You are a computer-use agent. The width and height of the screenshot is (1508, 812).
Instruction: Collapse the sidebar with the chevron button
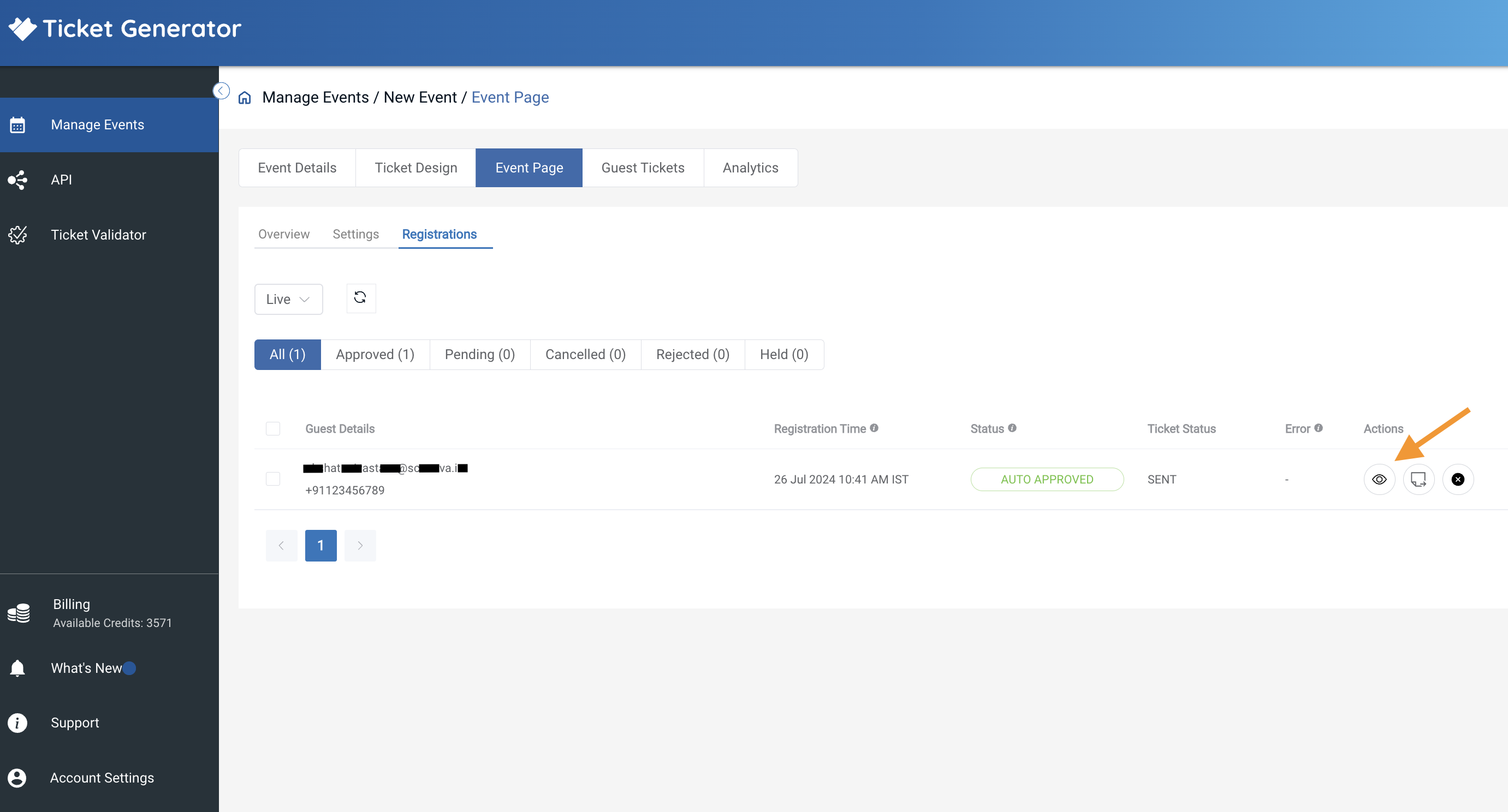pos(221,91)
